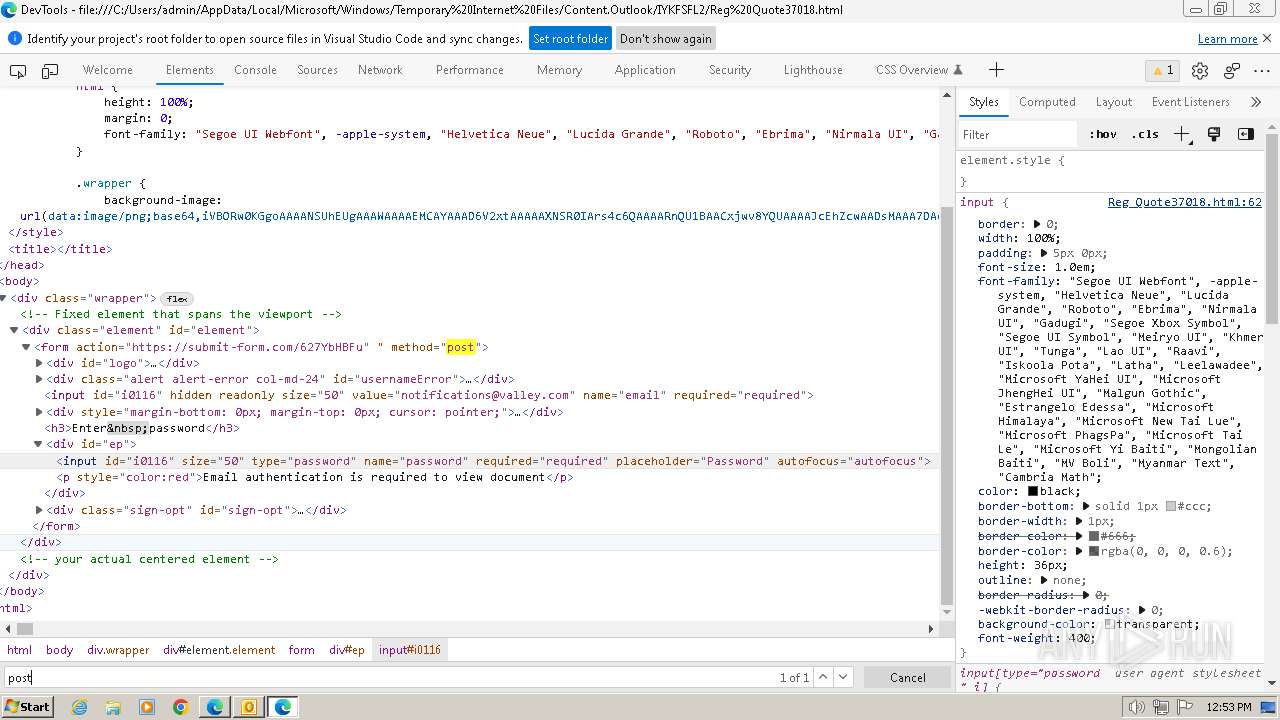
Task: Open the send feedback icon
Action: [1232, 70]
